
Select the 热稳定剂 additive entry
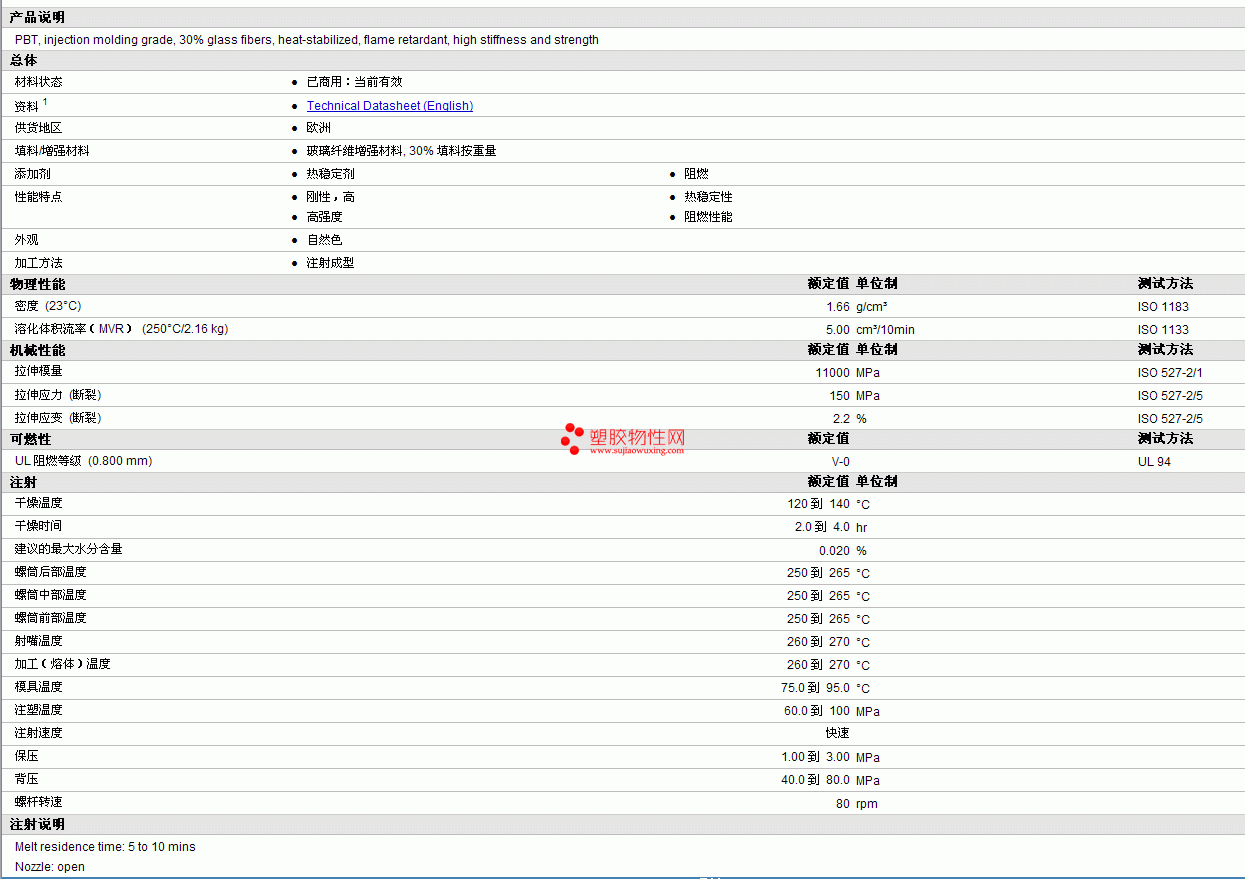pyautogui.click(x=330, y=174)
